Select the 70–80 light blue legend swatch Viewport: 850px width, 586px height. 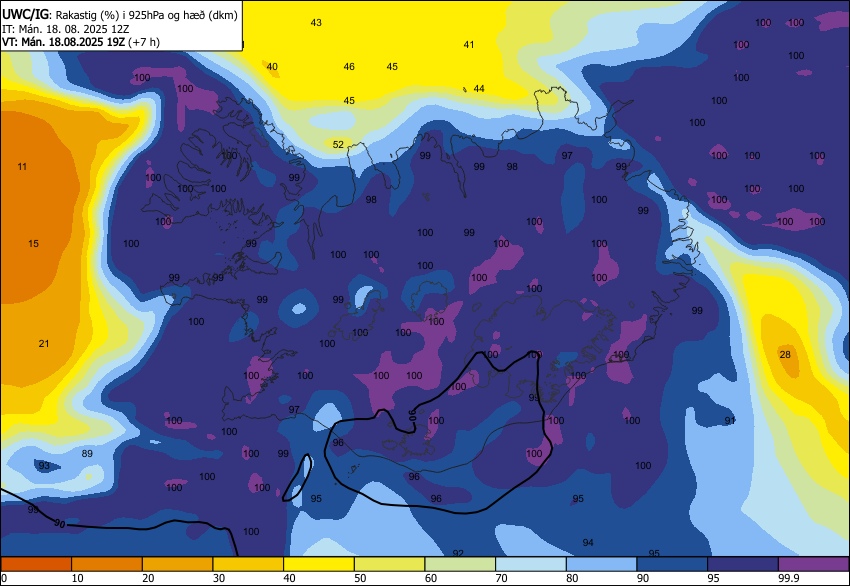pyautogui.click(x=531, y=564)
